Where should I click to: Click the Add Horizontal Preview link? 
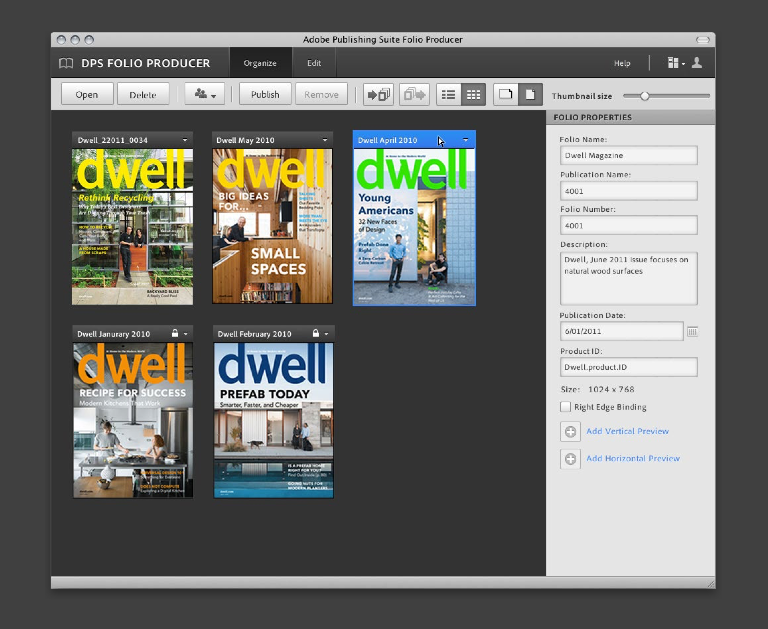[633, 459]
